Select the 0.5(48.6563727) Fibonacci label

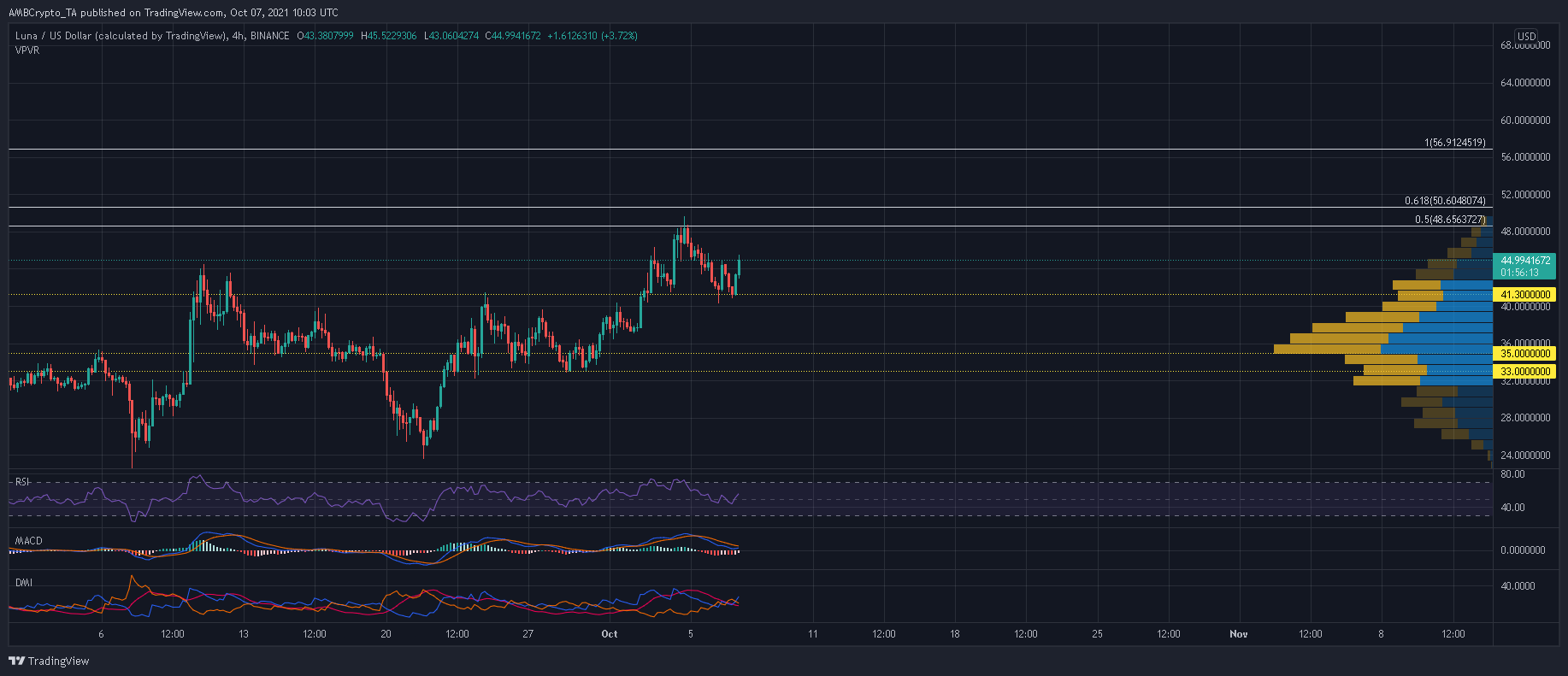[x=1450, y=220]
